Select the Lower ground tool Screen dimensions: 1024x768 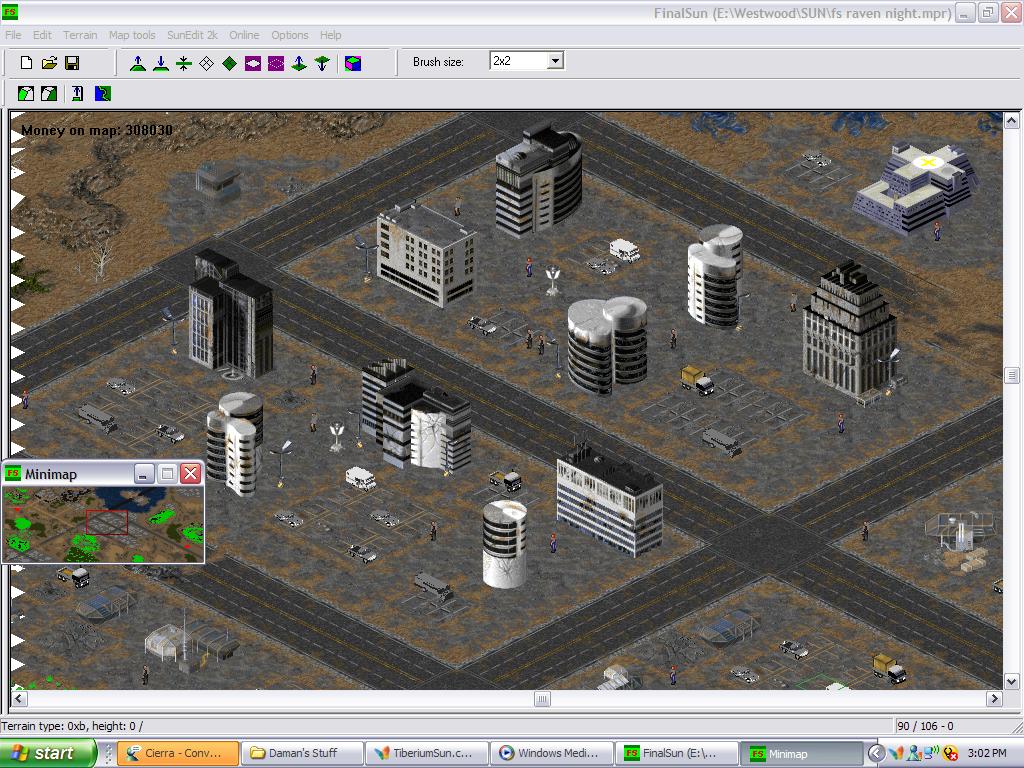(161, 63)
